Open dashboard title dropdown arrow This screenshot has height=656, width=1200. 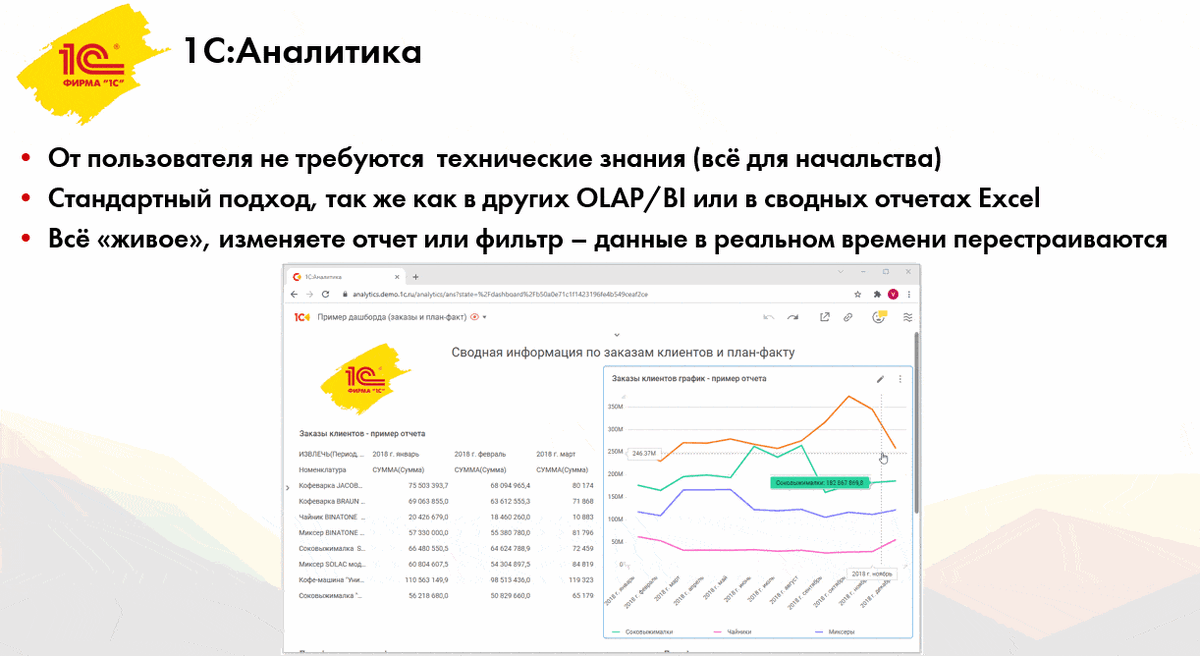click(x=485, y=315)
